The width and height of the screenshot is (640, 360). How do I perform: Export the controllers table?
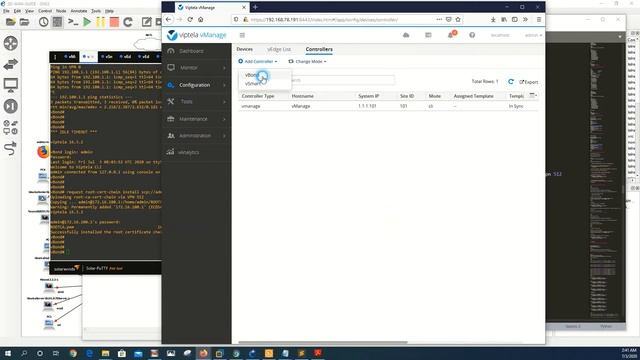[x=529, y=82]
